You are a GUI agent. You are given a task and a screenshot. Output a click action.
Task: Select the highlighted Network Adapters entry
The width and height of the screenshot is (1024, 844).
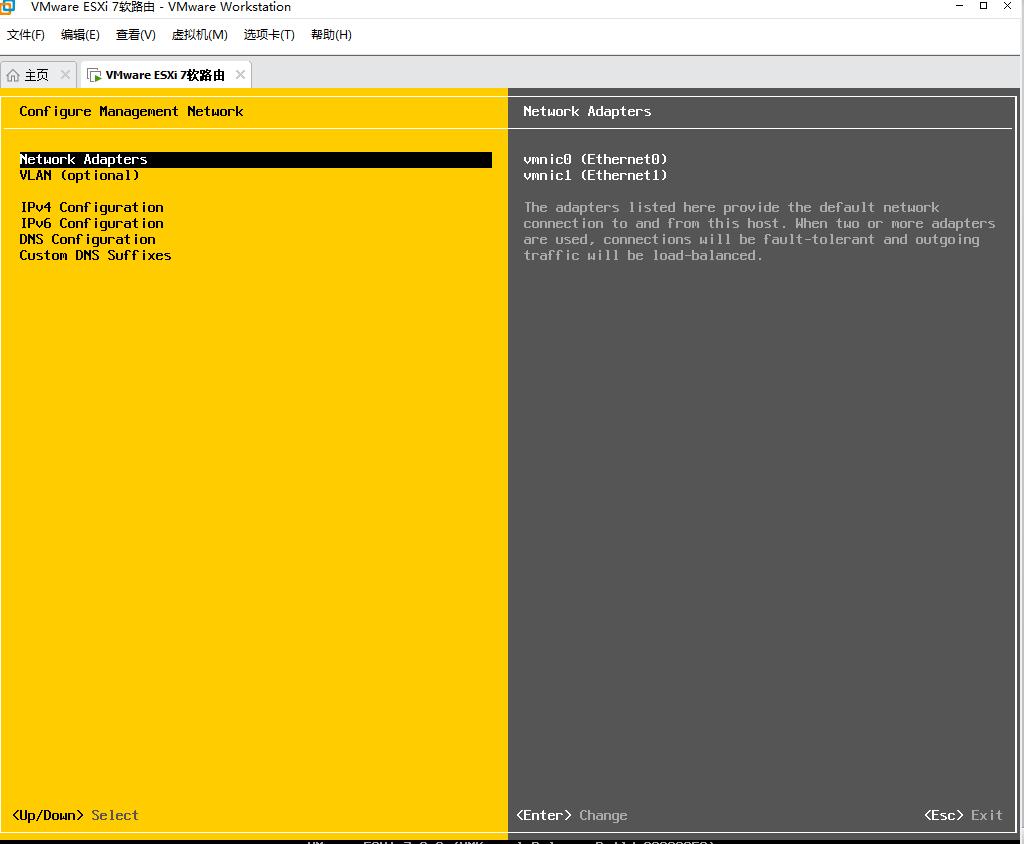coord(84,160)
